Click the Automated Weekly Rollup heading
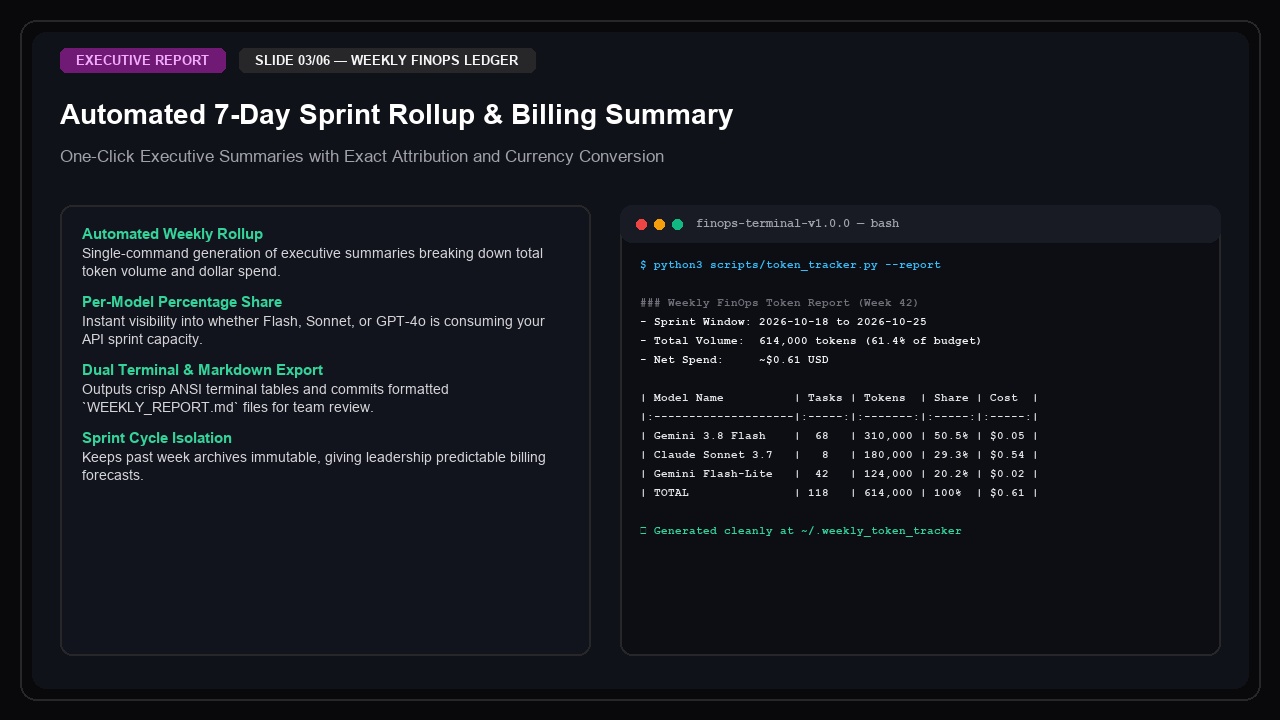The width and height of the screenshot is (1280, 720). pos(172,234)
